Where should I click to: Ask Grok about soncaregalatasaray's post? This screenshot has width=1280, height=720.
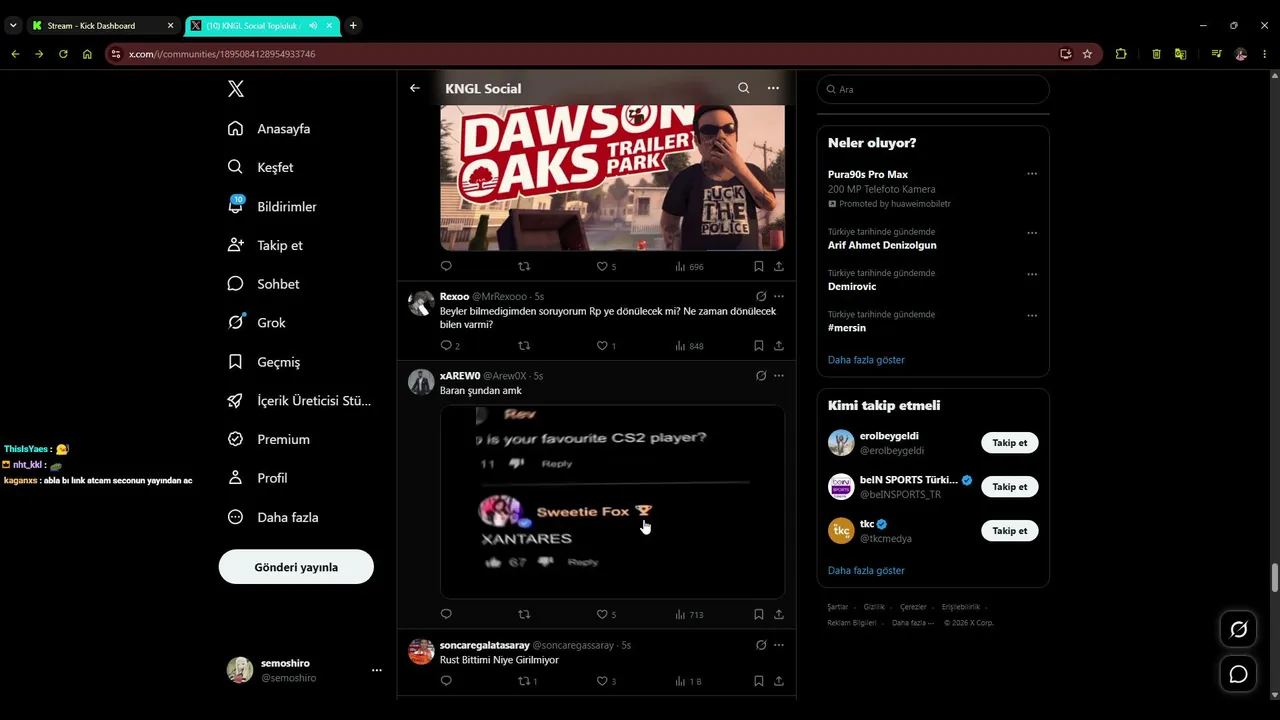tap(761, 645)
